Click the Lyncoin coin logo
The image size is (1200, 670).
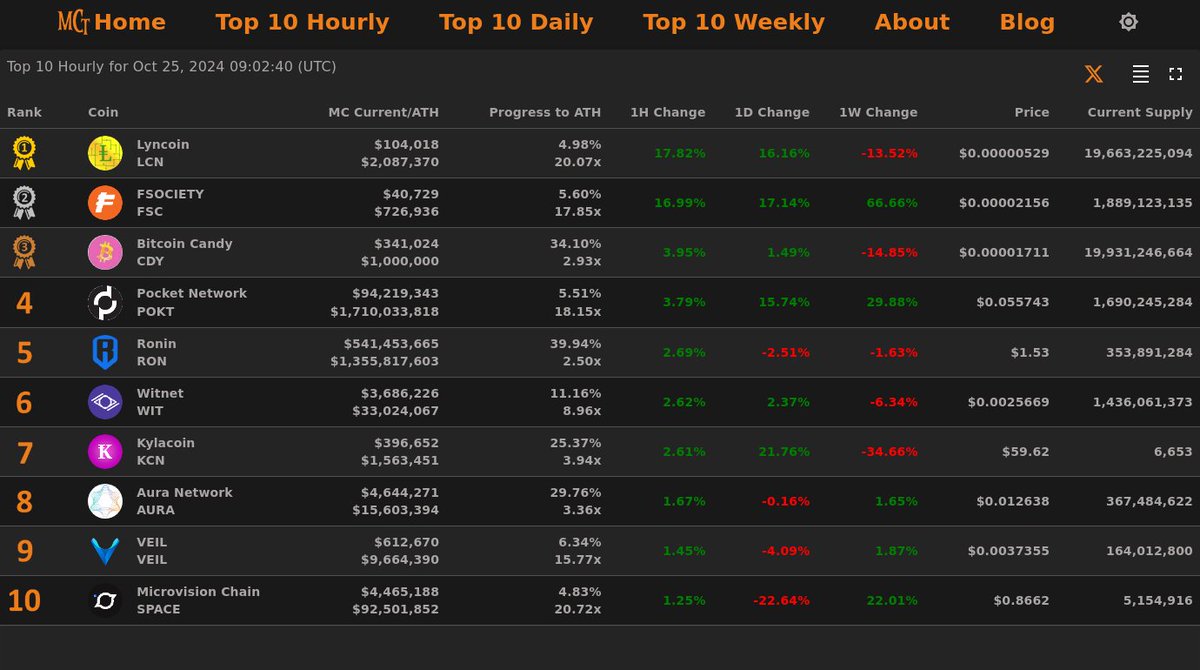pos(105,153)
